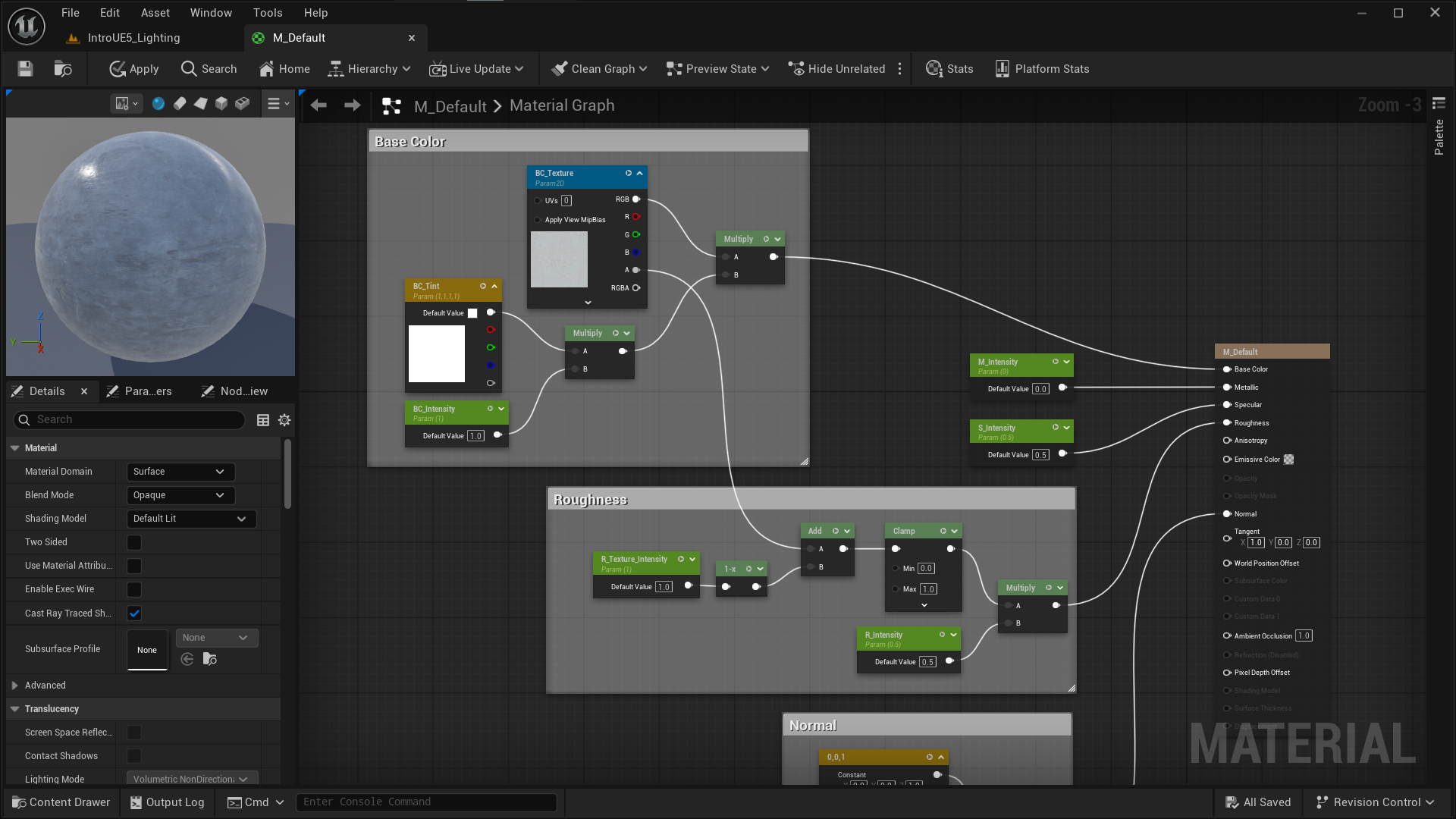Switch to the IntroUE5_Lighting tab
The width and height of the screenshot is (1456, 819).
tap(133, 38)
